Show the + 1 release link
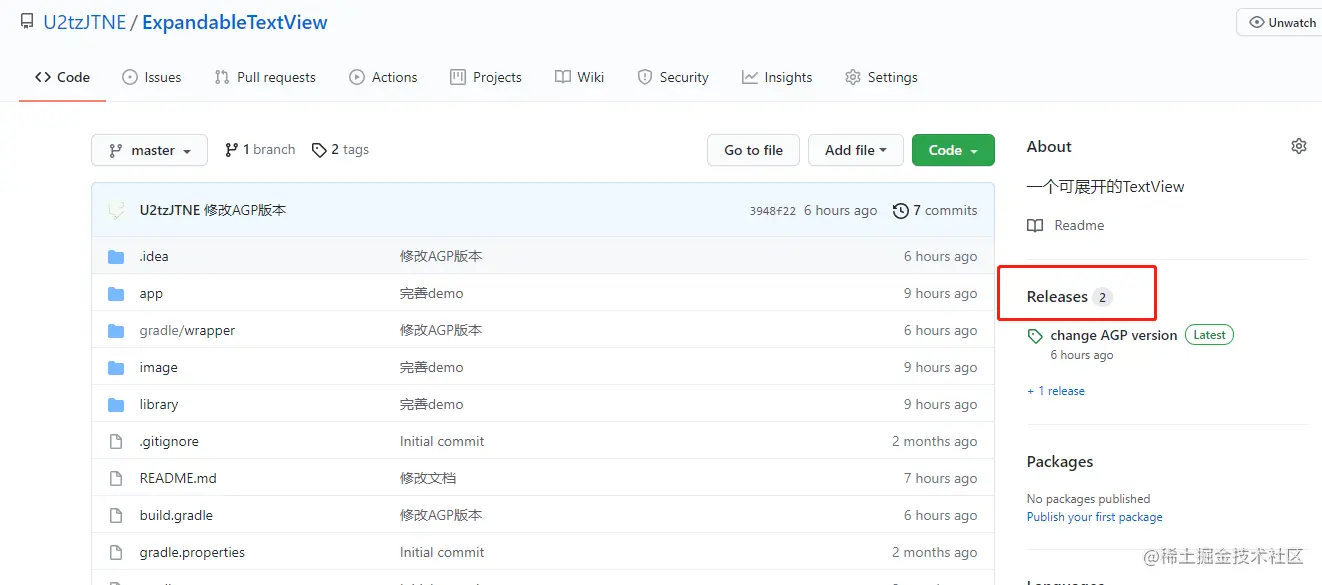The height and width of the screenshot is (585, 1322). 1056,391
